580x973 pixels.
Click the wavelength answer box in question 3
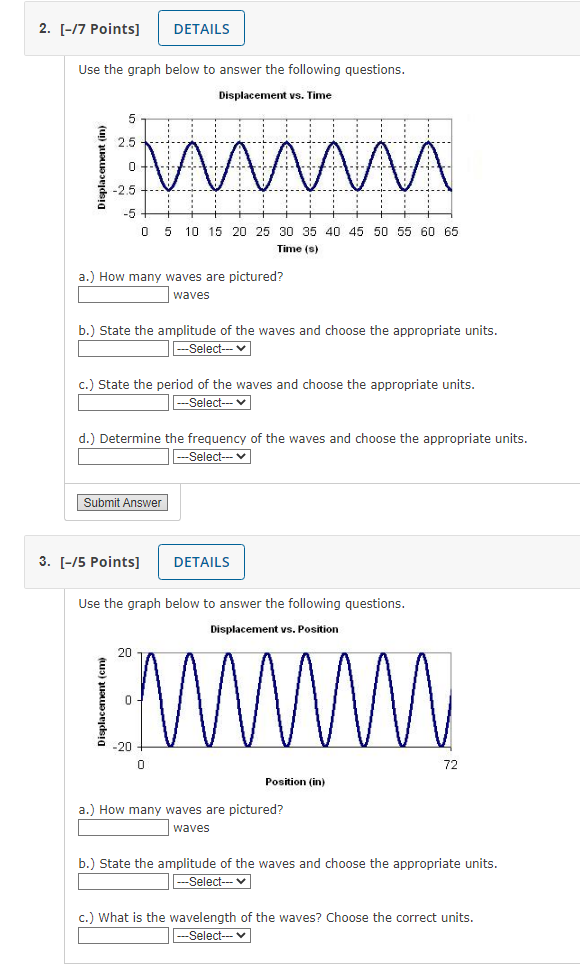[122, 935]
